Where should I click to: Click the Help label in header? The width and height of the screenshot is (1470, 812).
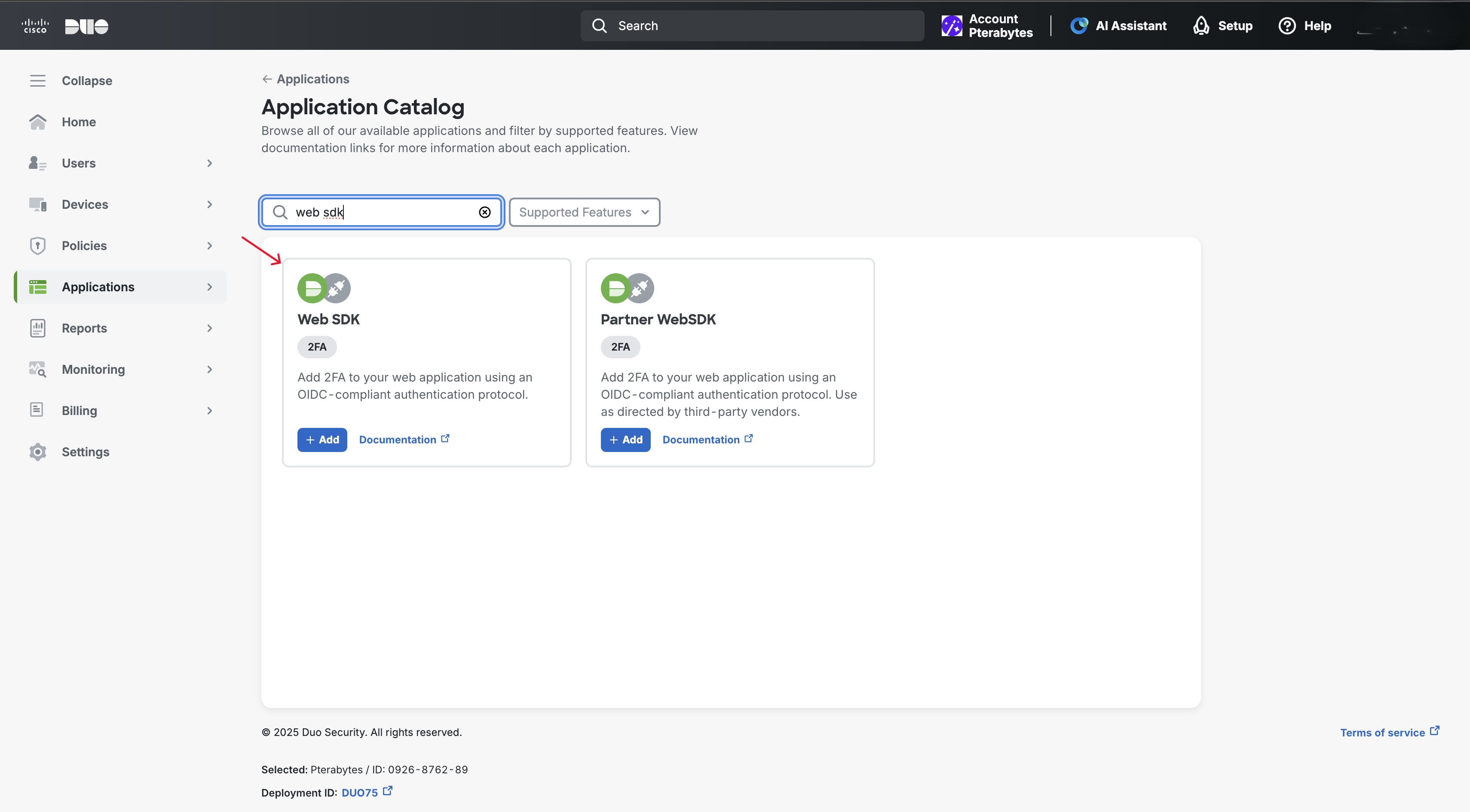1317,26
